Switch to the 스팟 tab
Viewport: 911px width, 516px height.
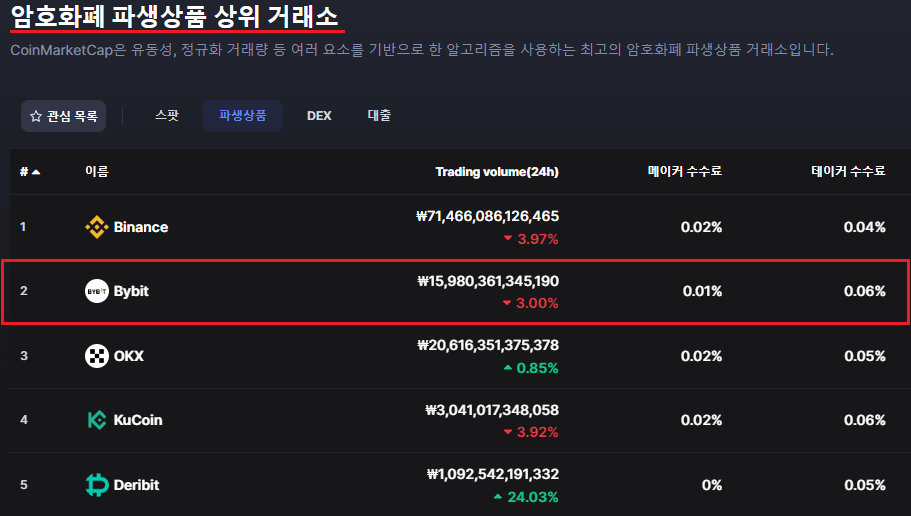click(167, 116)
